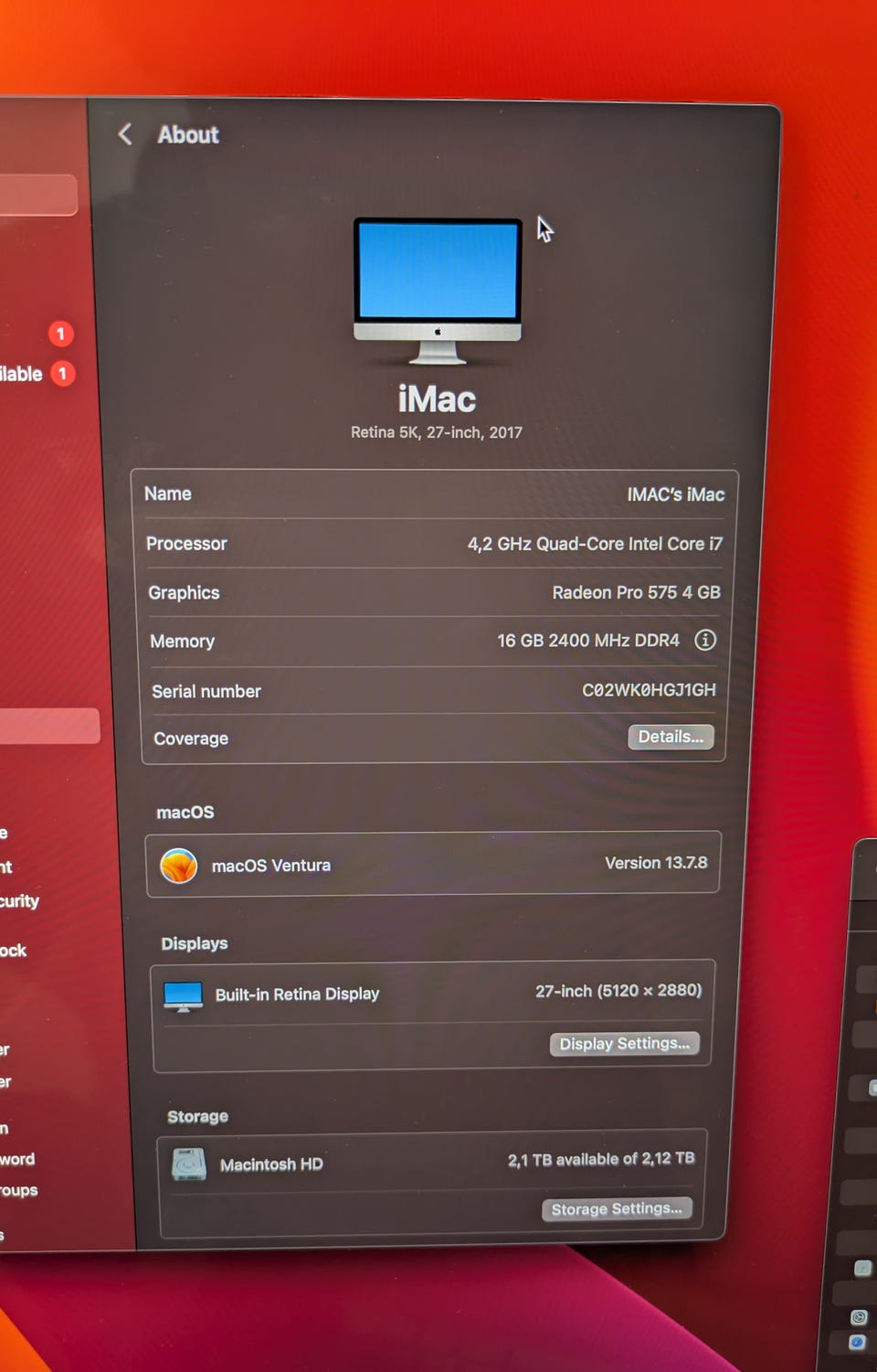Viewport: 877px width, 1372px height.
Task: Click the macOS Ventura name label
Action: [x=271, y=866]
